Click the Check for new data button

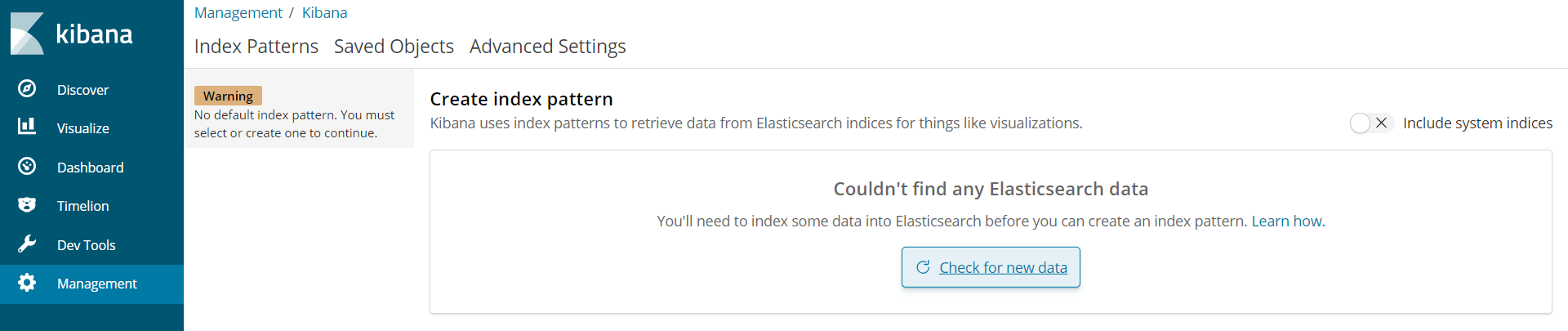pos(991,267)
